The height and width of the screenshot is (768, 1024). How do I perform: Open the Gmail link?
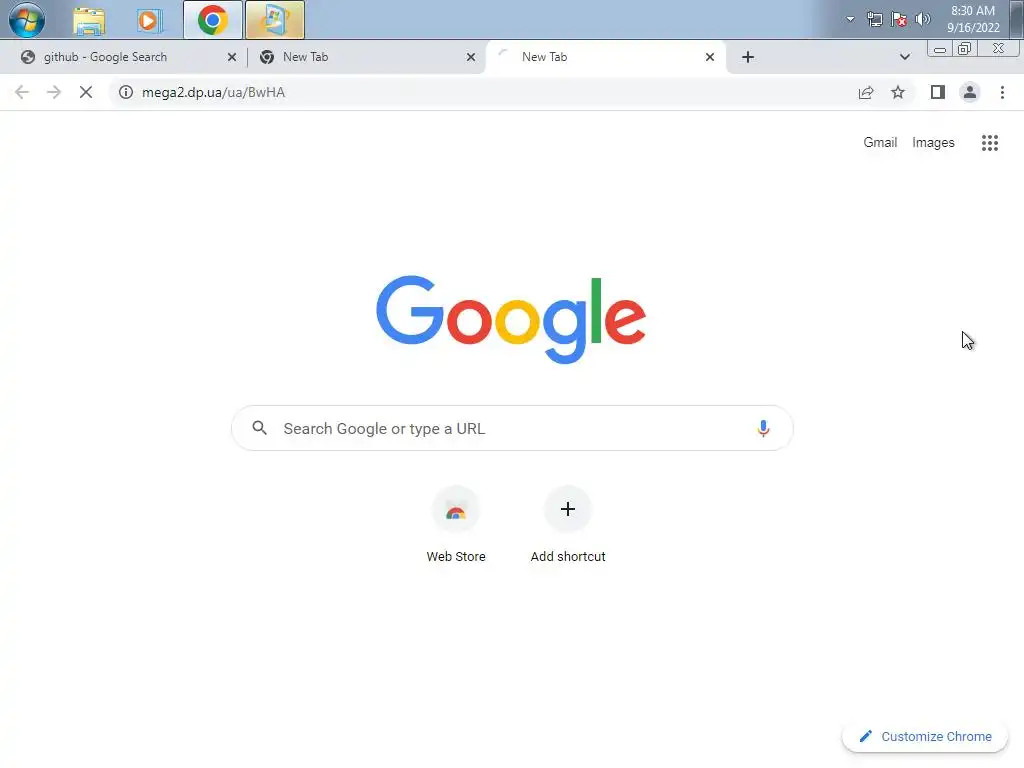(880, 142)
